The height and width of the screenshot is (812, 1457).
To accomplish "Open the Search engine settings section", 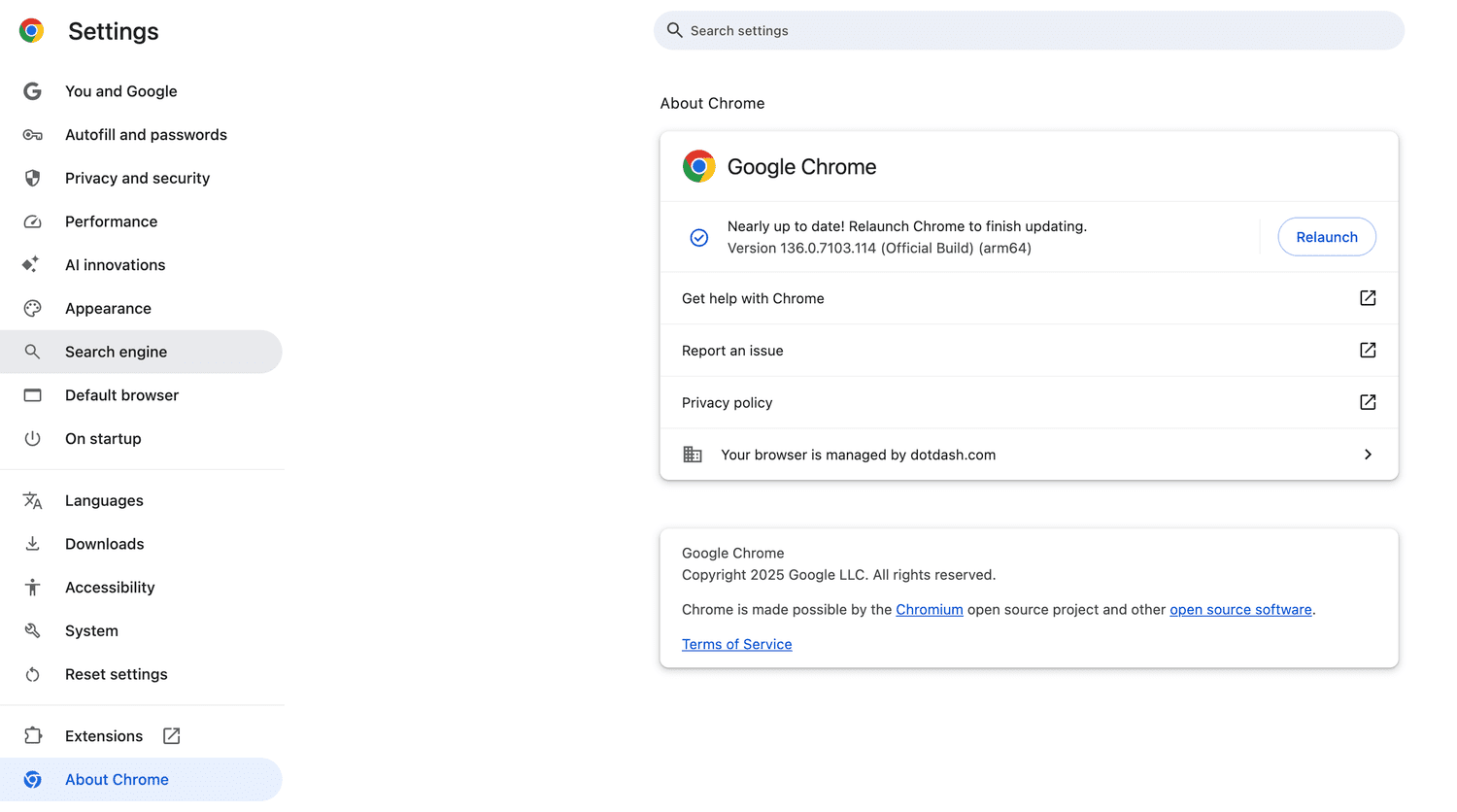I will tap(116, 352).
